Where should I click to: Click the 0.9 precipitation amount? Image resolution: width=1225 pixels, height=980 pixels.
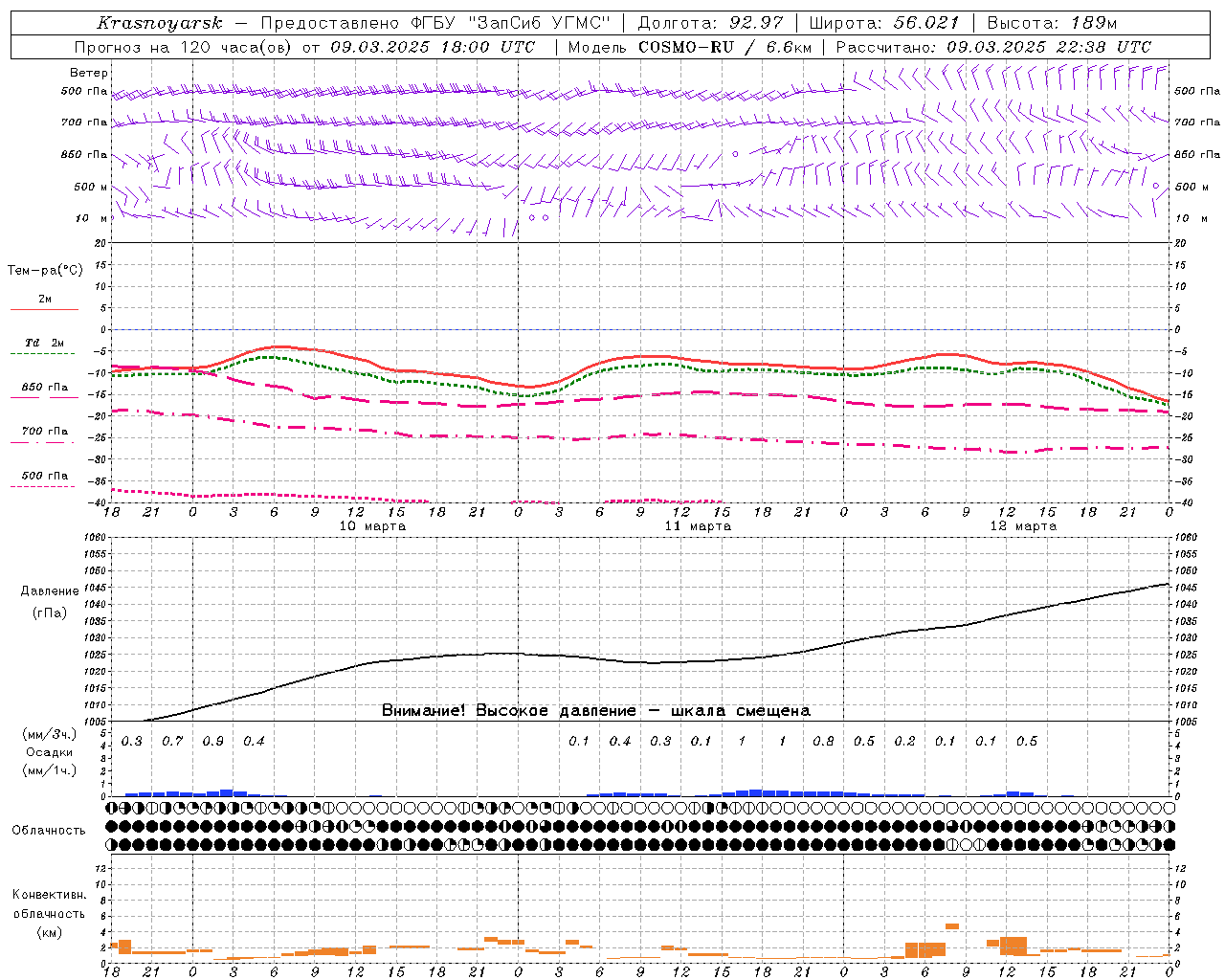click(212, 742)
